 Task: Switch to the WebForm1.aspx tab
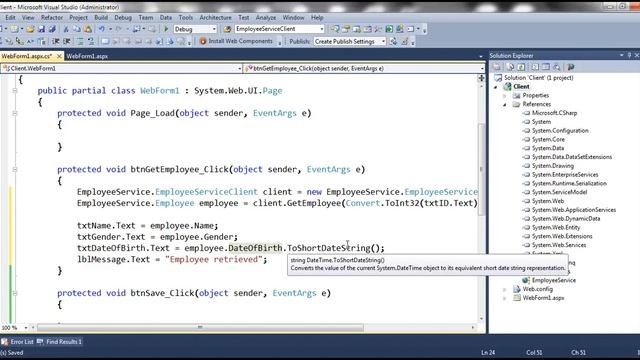coord(87,56)
